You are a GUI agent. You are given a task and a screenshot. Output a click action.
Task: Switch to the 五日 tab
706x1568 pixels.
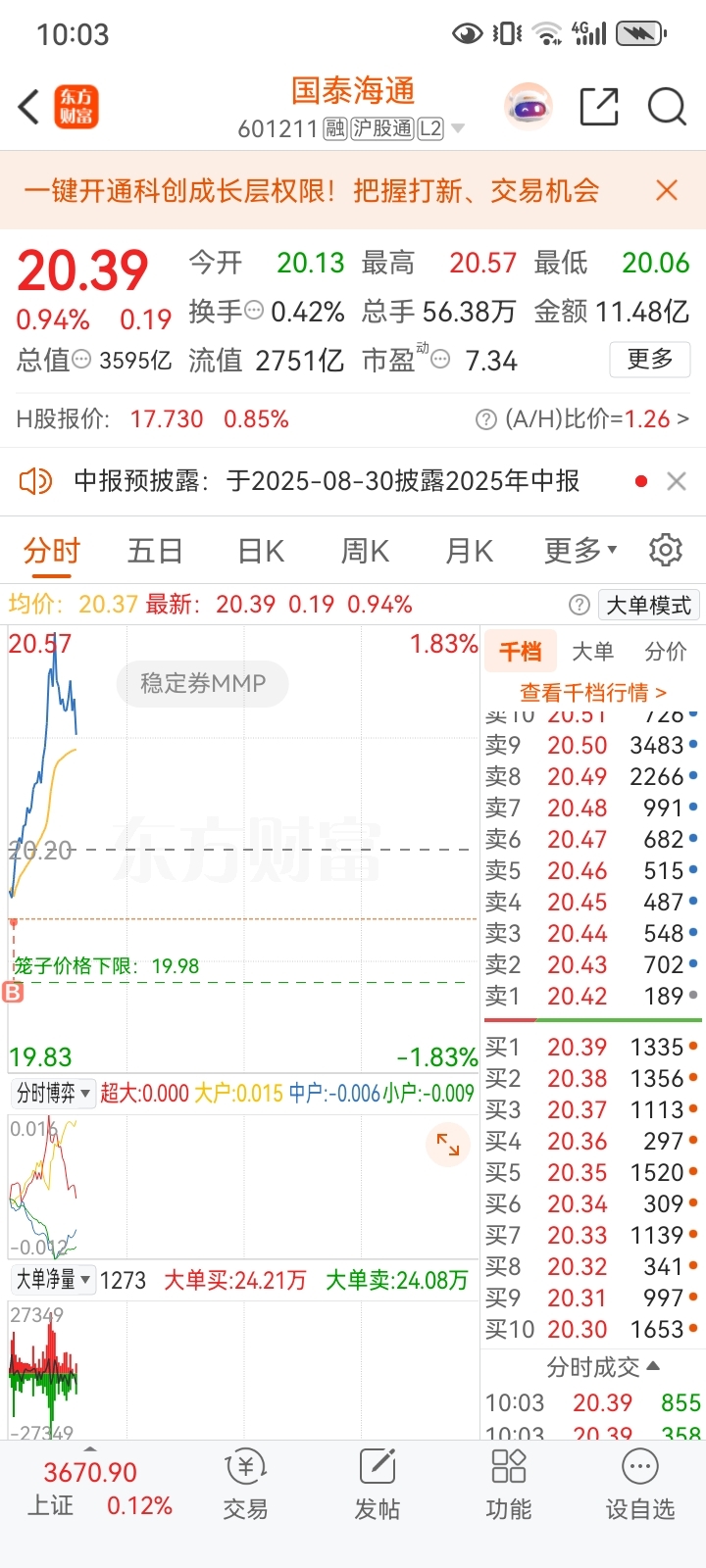pyautogui.click(x=155, y=550)
